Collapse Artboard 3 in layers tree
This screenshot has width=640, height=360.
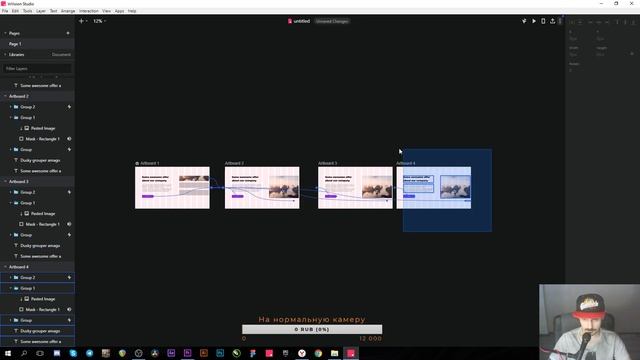click(5, 182)
